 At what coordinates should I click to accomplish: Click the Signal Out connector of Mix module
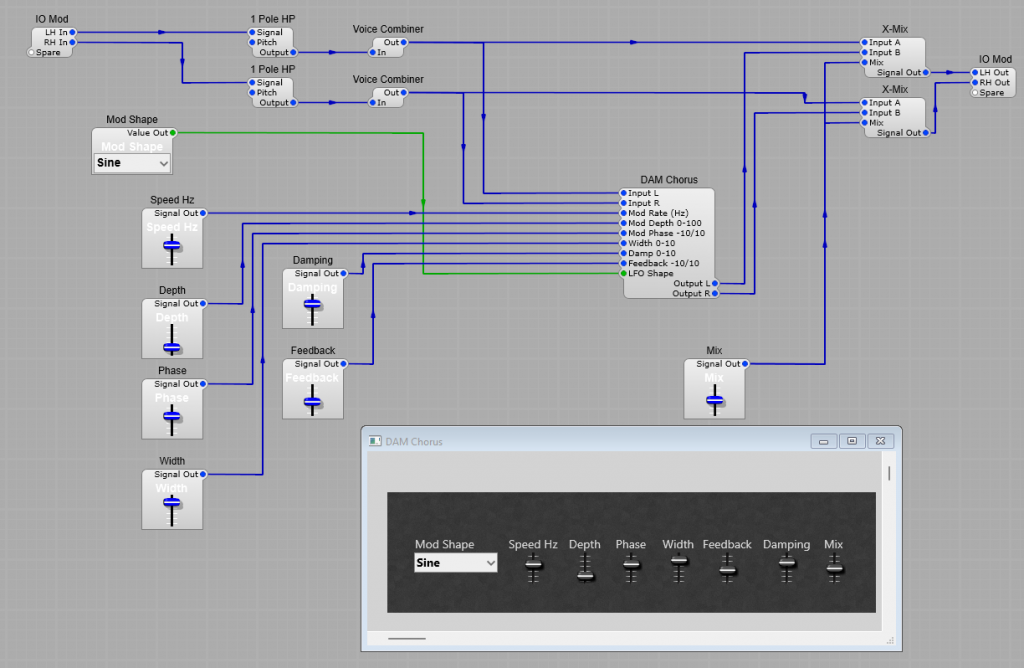(x=745, y=364)
